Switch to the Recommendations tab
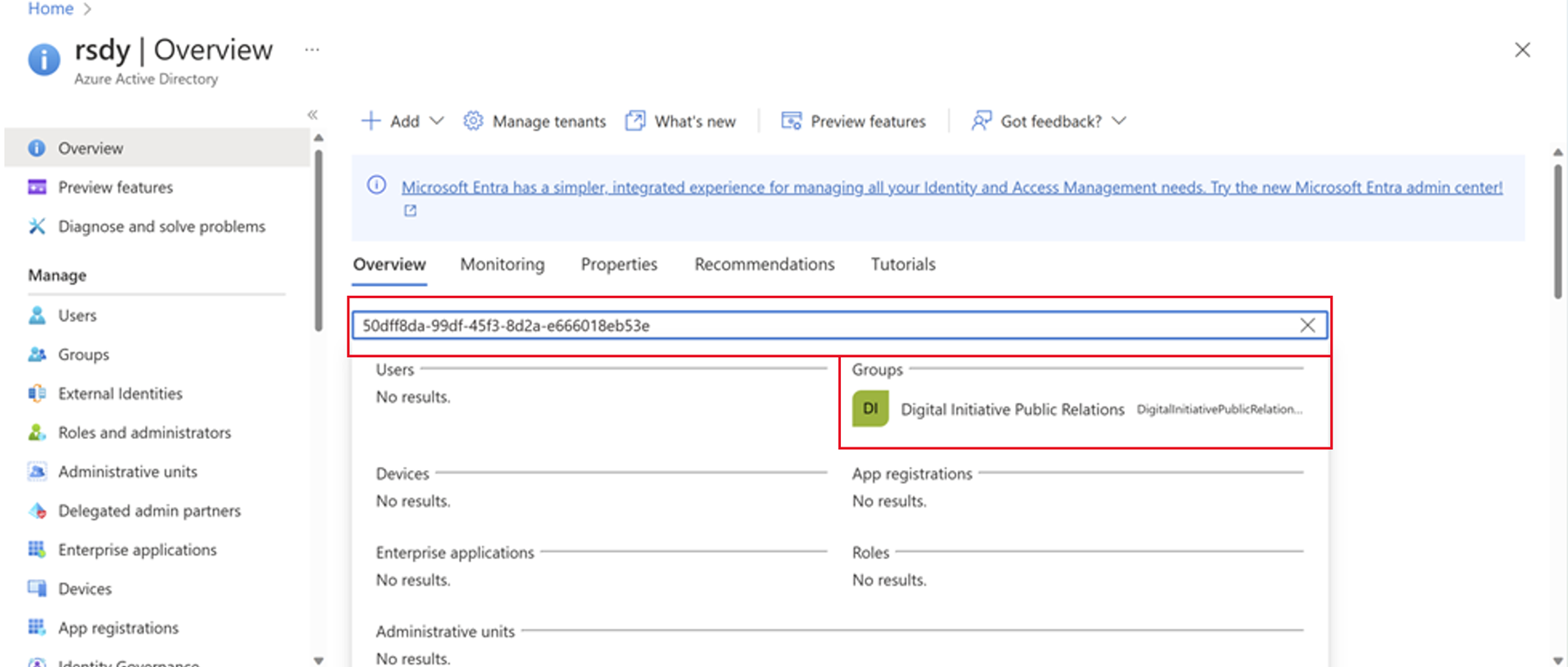This screenshot has height=667, width=1568. (765, 265)
